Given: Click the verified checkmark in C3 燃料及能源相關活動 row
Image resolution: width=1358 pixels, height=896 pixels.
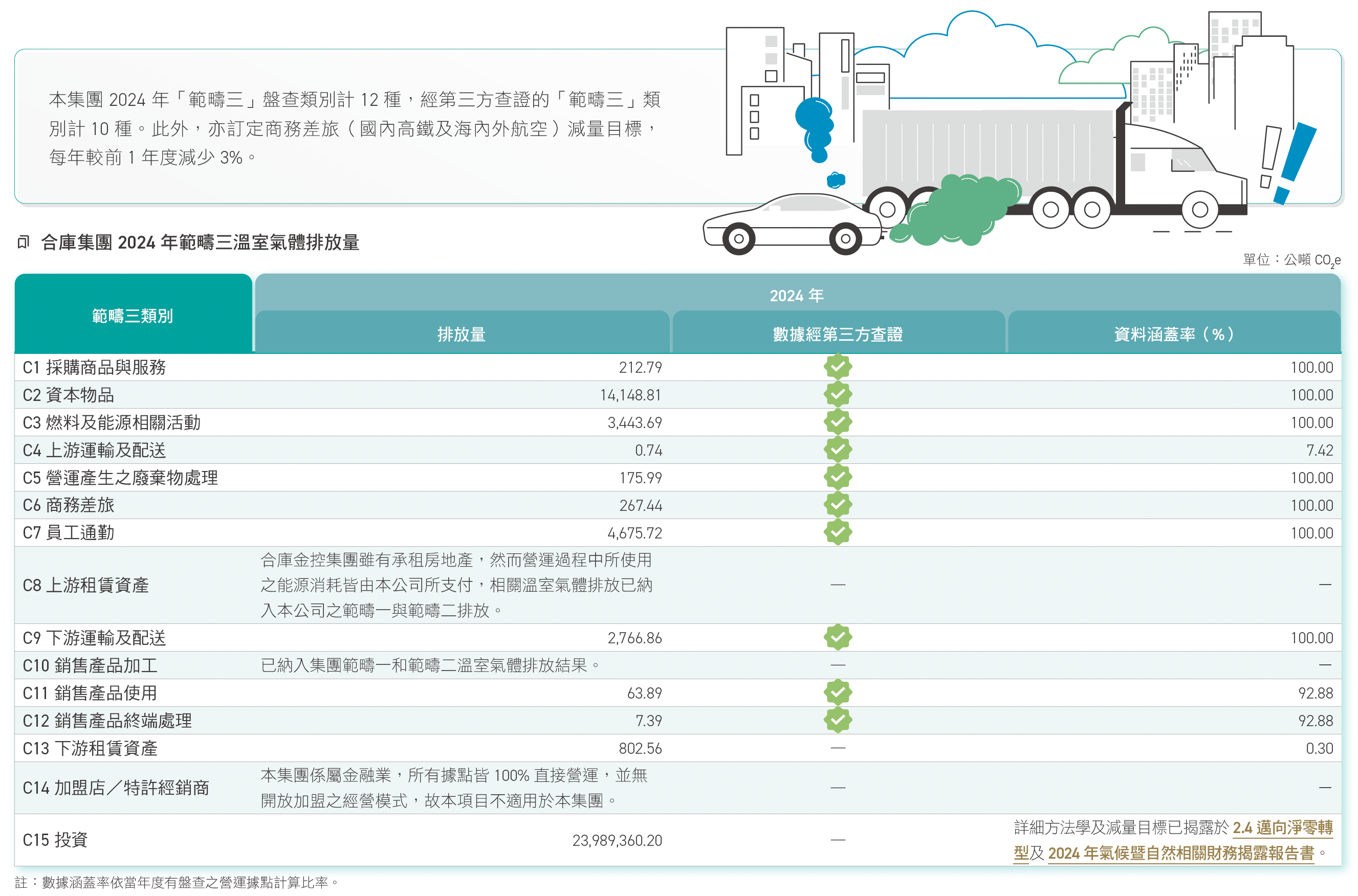Looking at the screenshot, I should tap(837, 422).
